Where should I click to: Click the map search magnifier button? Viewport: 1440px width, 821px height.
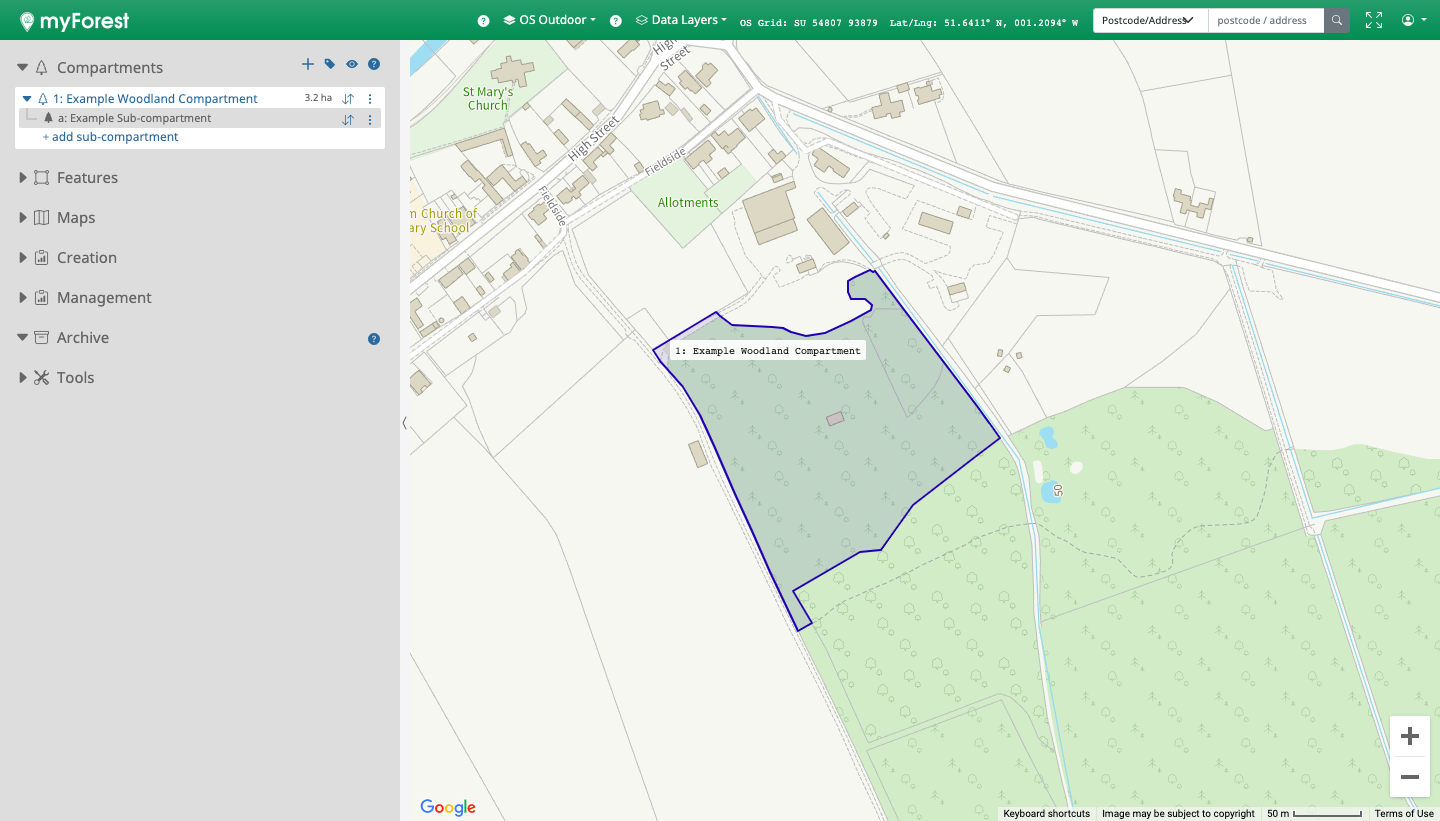1337,20
